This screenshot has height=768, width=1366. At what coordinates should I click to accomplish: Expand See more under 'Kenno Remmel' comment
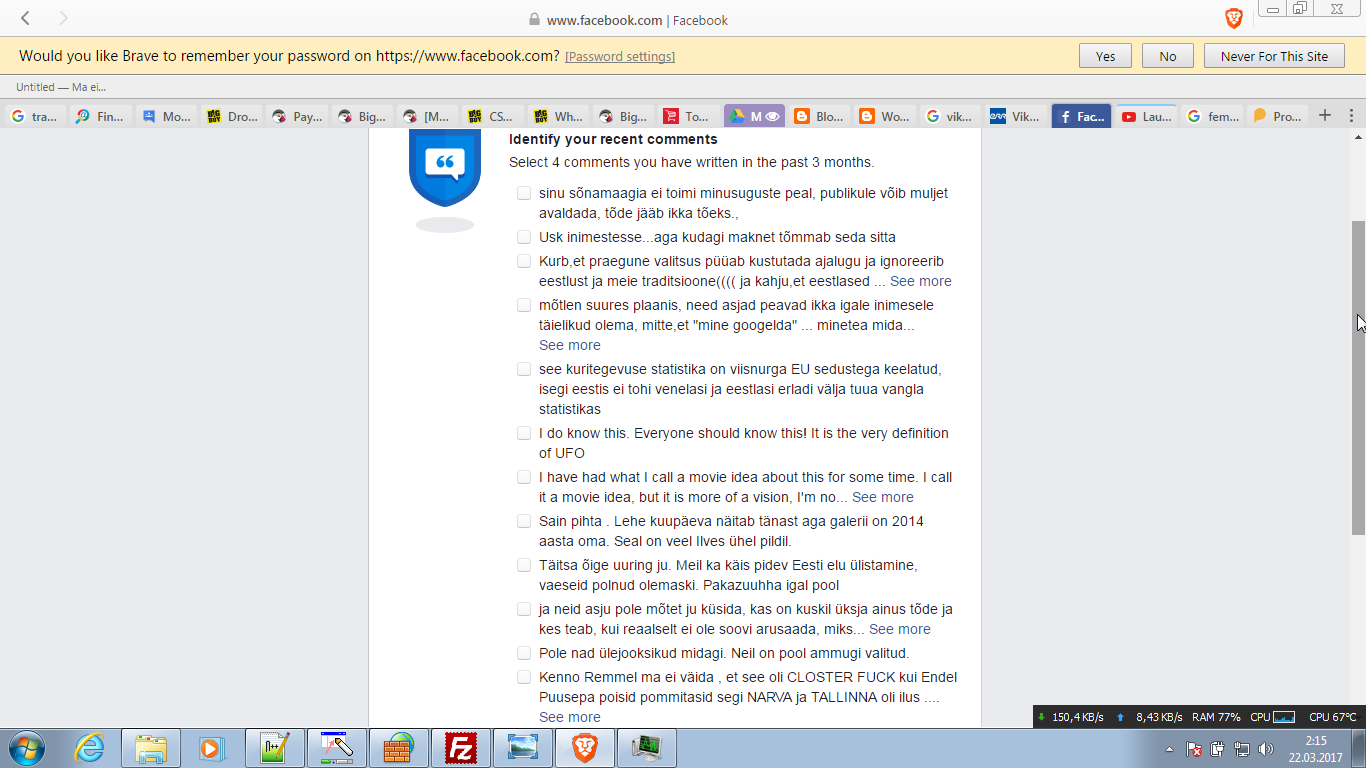tap(570, 717)
